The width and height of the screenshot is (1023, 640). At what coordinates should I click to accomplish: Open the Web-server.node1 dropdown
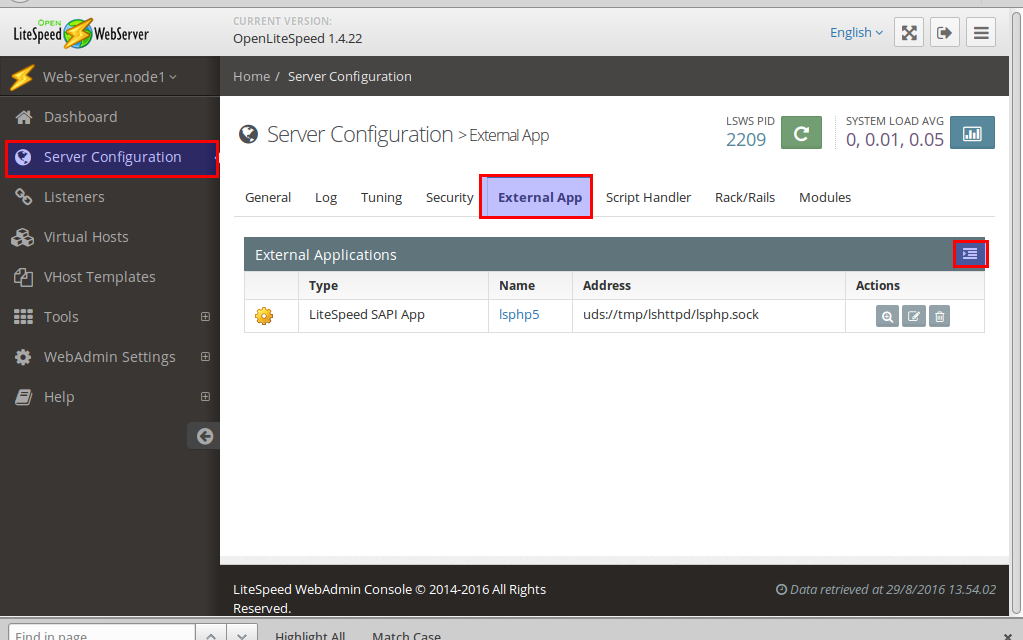point(110,77)
